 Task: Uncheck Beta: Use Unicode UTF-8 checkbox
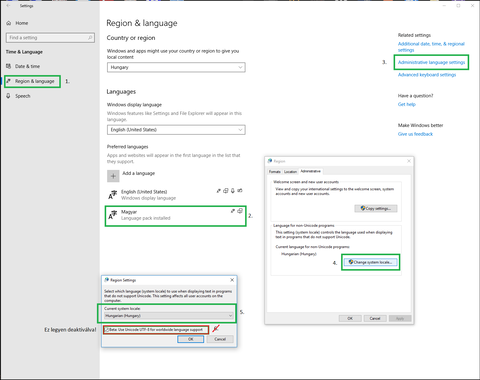click(107, 330)
